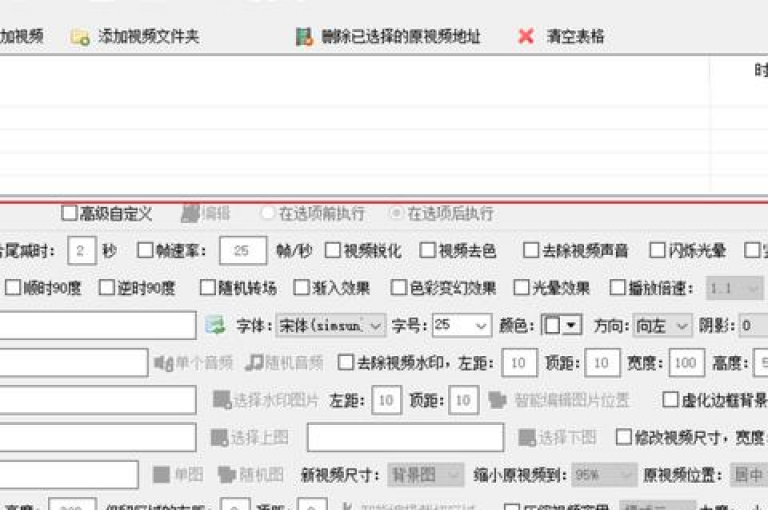Check the 逆时90度 rotation box

[106, 288]
